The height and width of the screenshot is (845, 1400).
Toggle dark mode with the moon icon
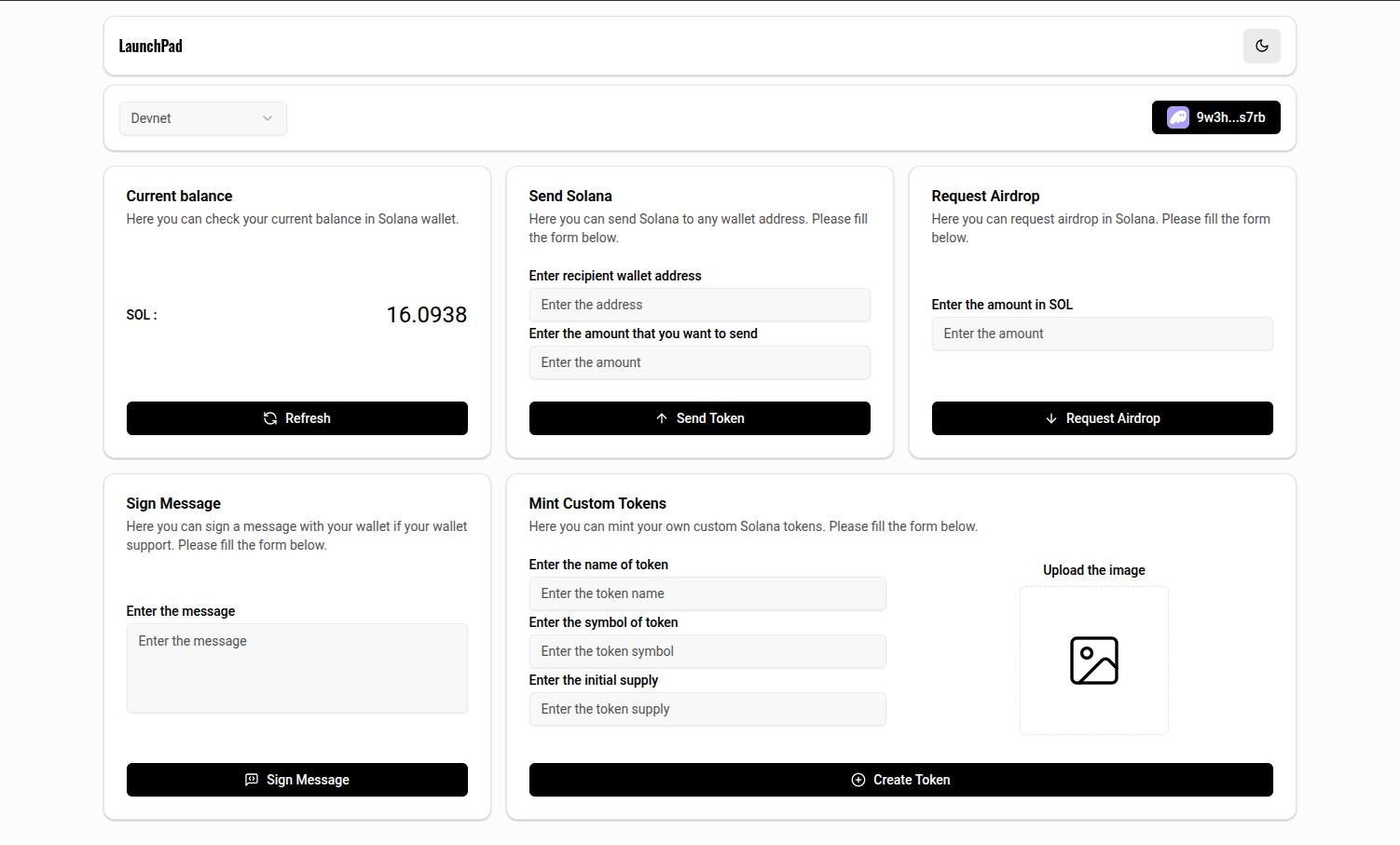pos(1261,46)
